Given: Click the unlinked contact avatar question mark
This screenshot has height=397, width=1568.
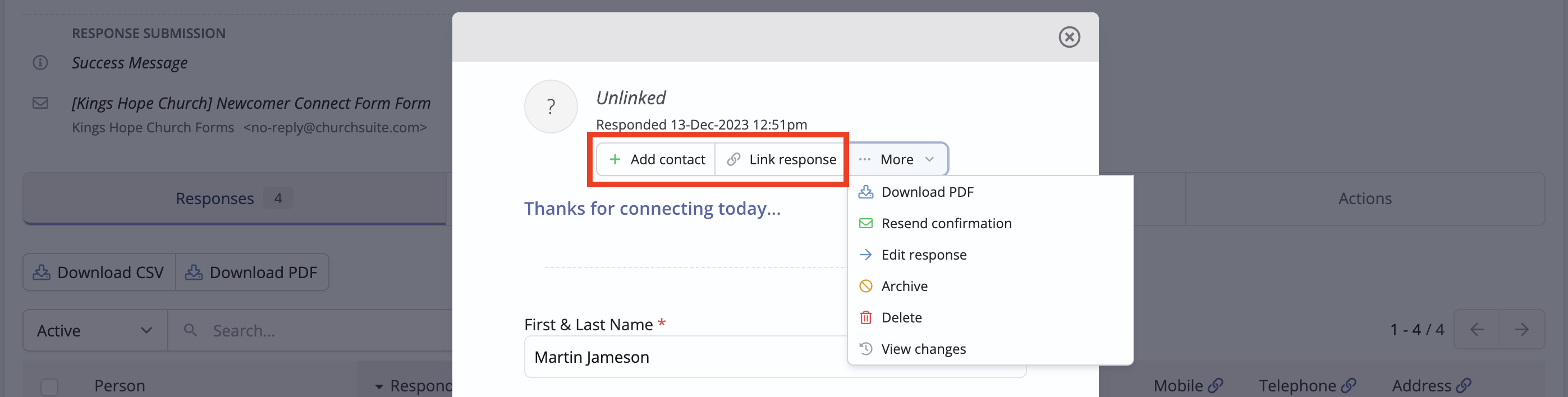Looking at the screenshot, I should pyautogui.click(x=551, y=107).
